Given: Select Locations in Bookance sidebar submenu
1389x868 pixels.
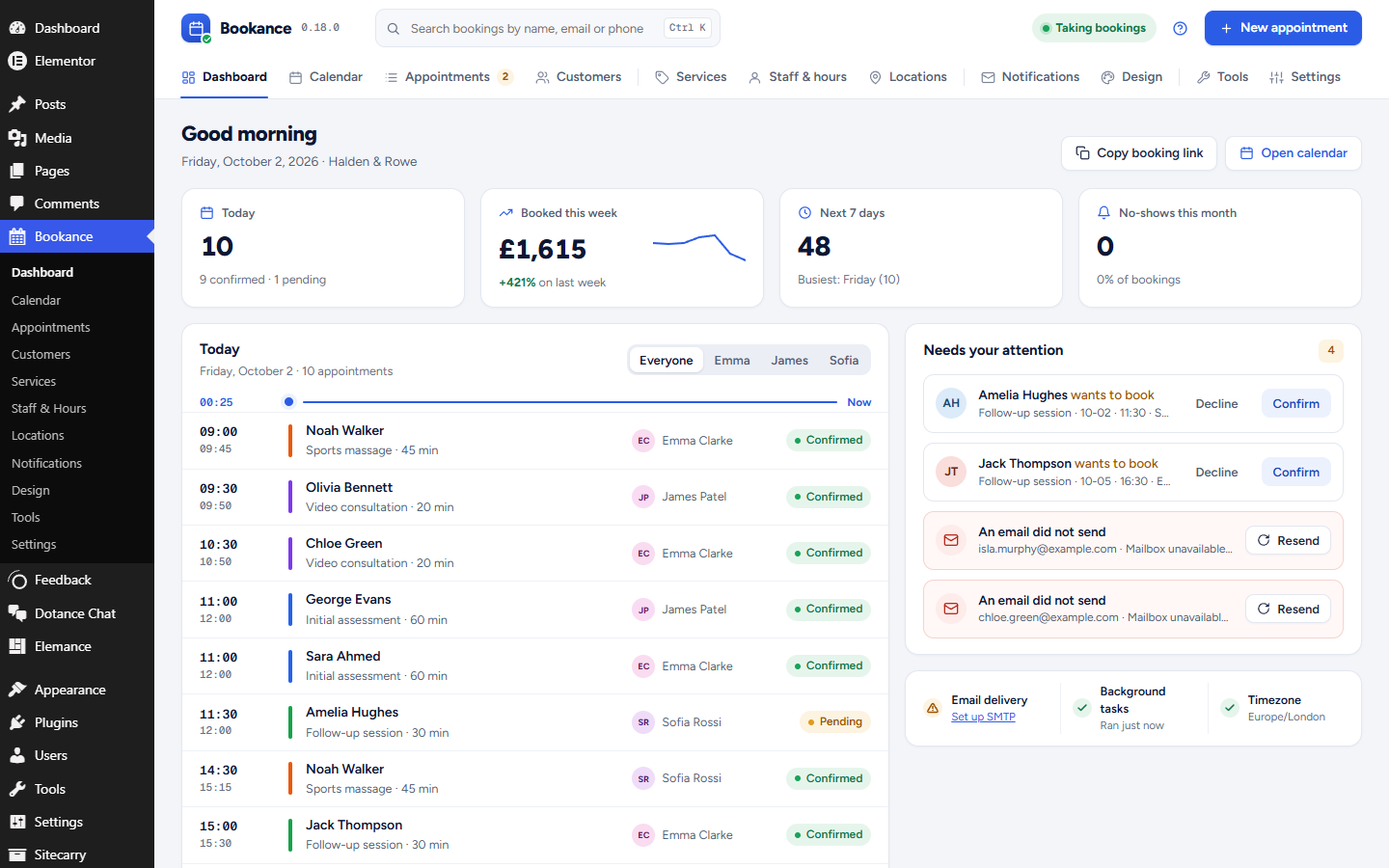Looking at the screenshot, I should (38, 436).
